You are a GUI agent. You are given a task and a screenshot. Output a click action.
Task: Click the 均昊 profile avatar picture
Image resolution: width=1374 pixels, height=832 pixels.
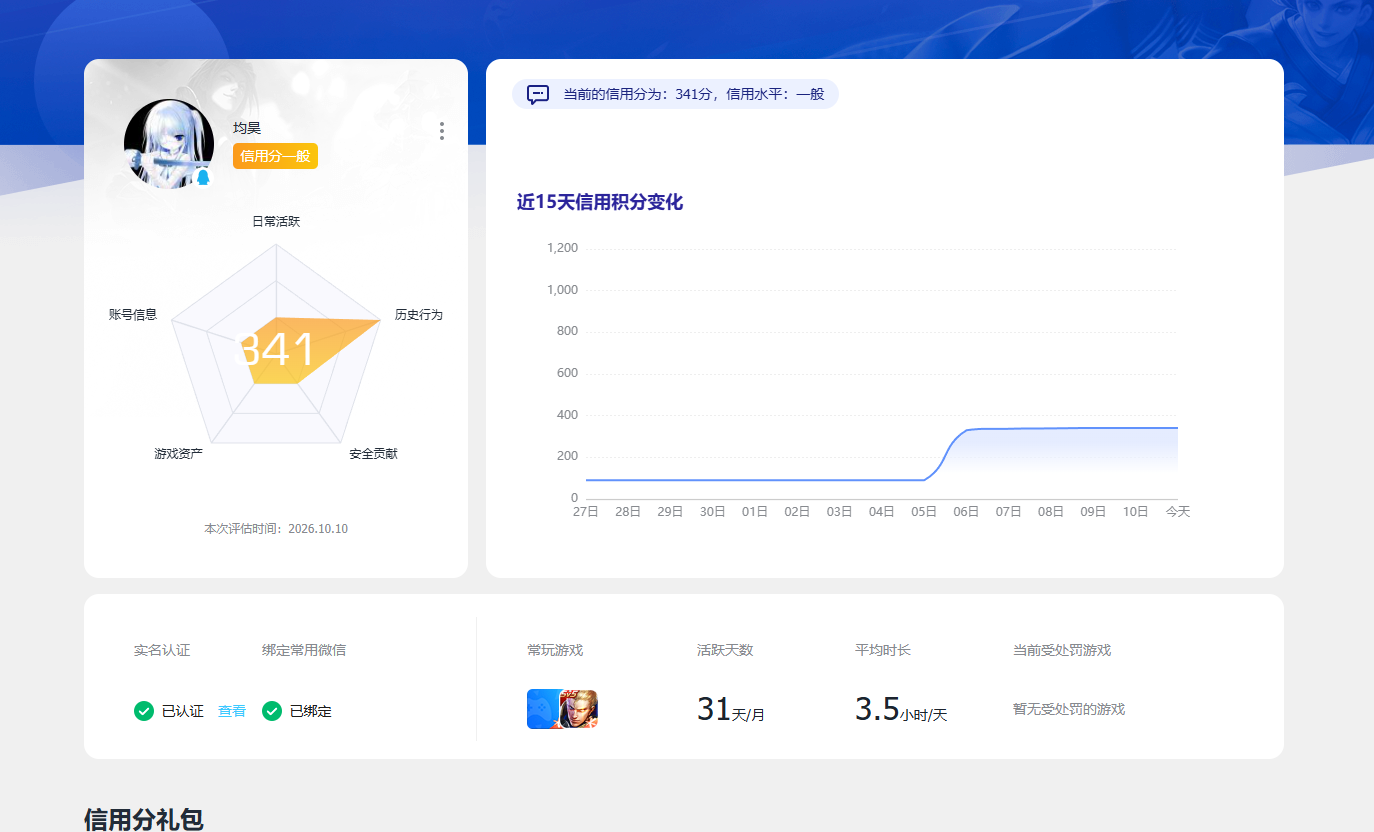[169, 144]
